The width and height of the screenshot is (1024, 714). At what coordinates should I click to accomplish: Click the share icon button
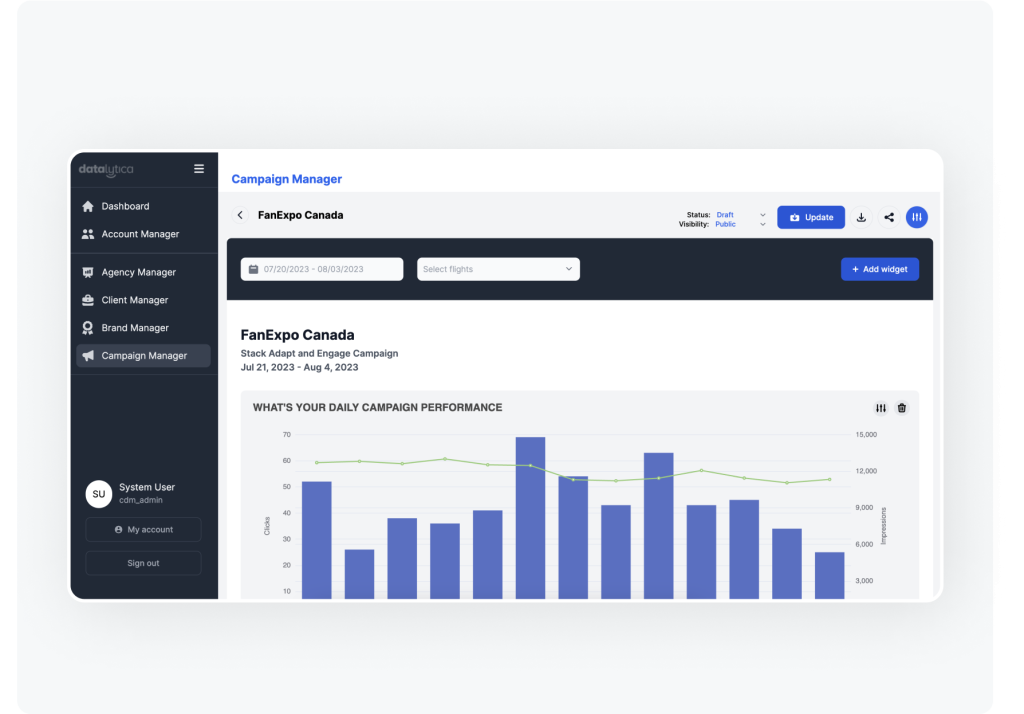point(889,218)
